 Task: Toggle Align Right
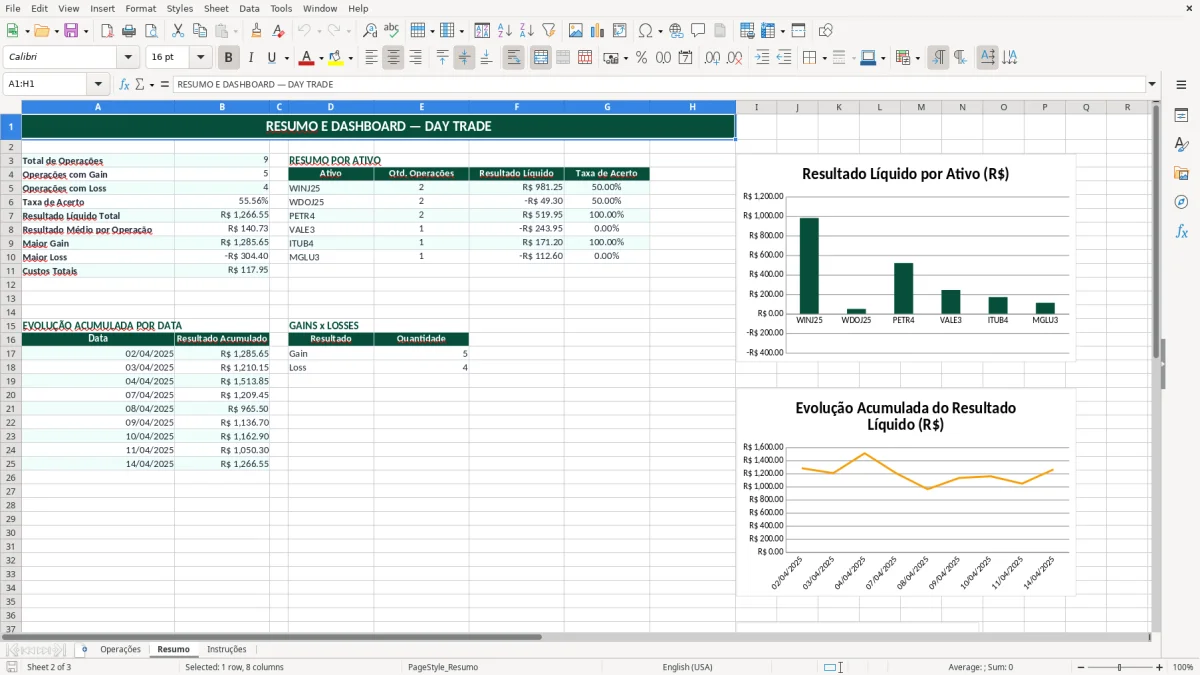point(415,58)
